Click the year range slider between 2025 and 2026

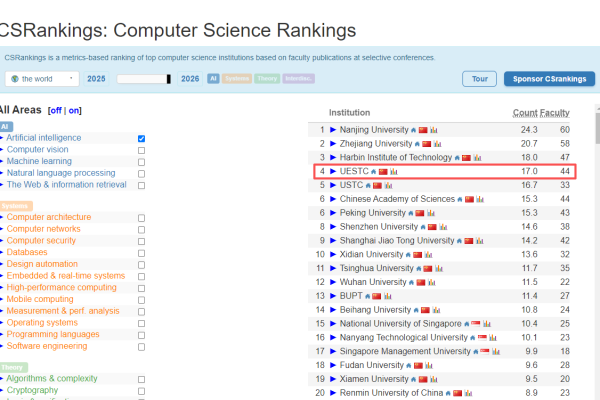point(143,78)
